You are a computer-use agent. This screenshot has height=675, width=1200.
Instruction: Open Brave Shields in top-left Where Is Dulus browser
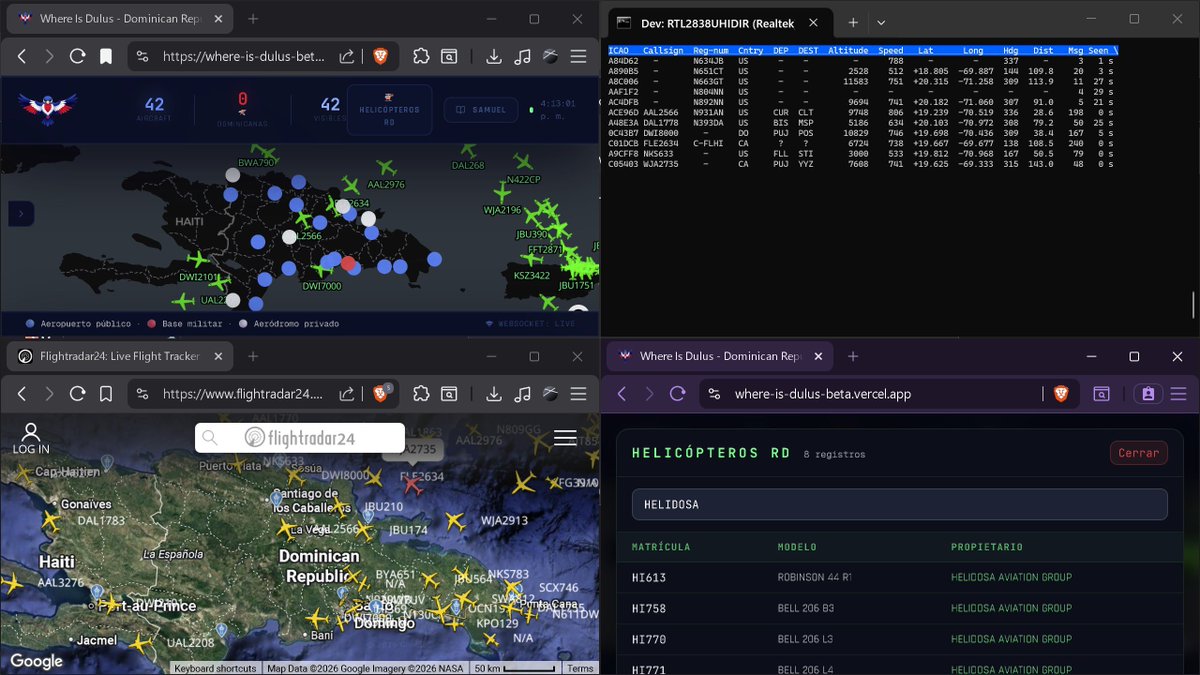tap(380, 57)
